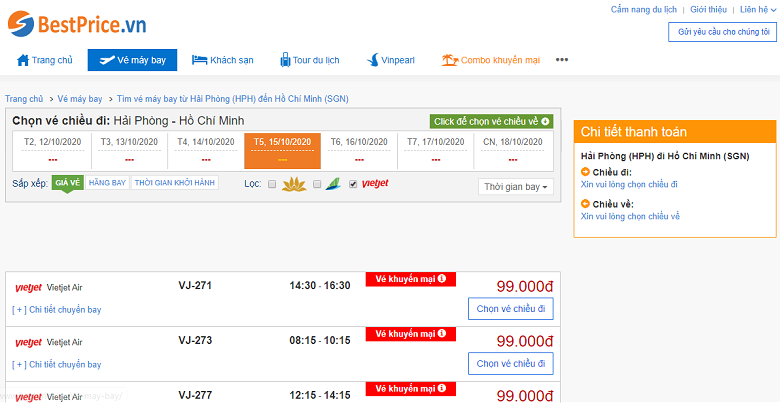Viewport: 780px width, 403px height.
Task: Open Combo khuyến mại offers
Action: point(490,60)
